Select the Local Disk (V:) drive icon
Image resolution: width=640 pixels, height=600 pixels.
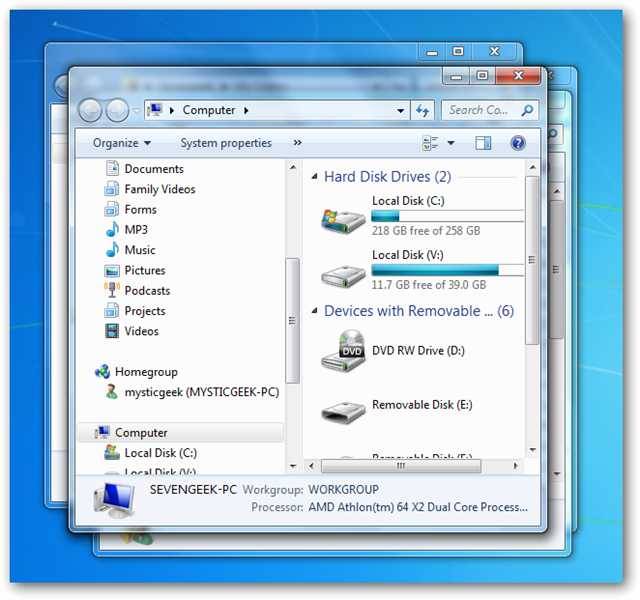tap(343, 276)
